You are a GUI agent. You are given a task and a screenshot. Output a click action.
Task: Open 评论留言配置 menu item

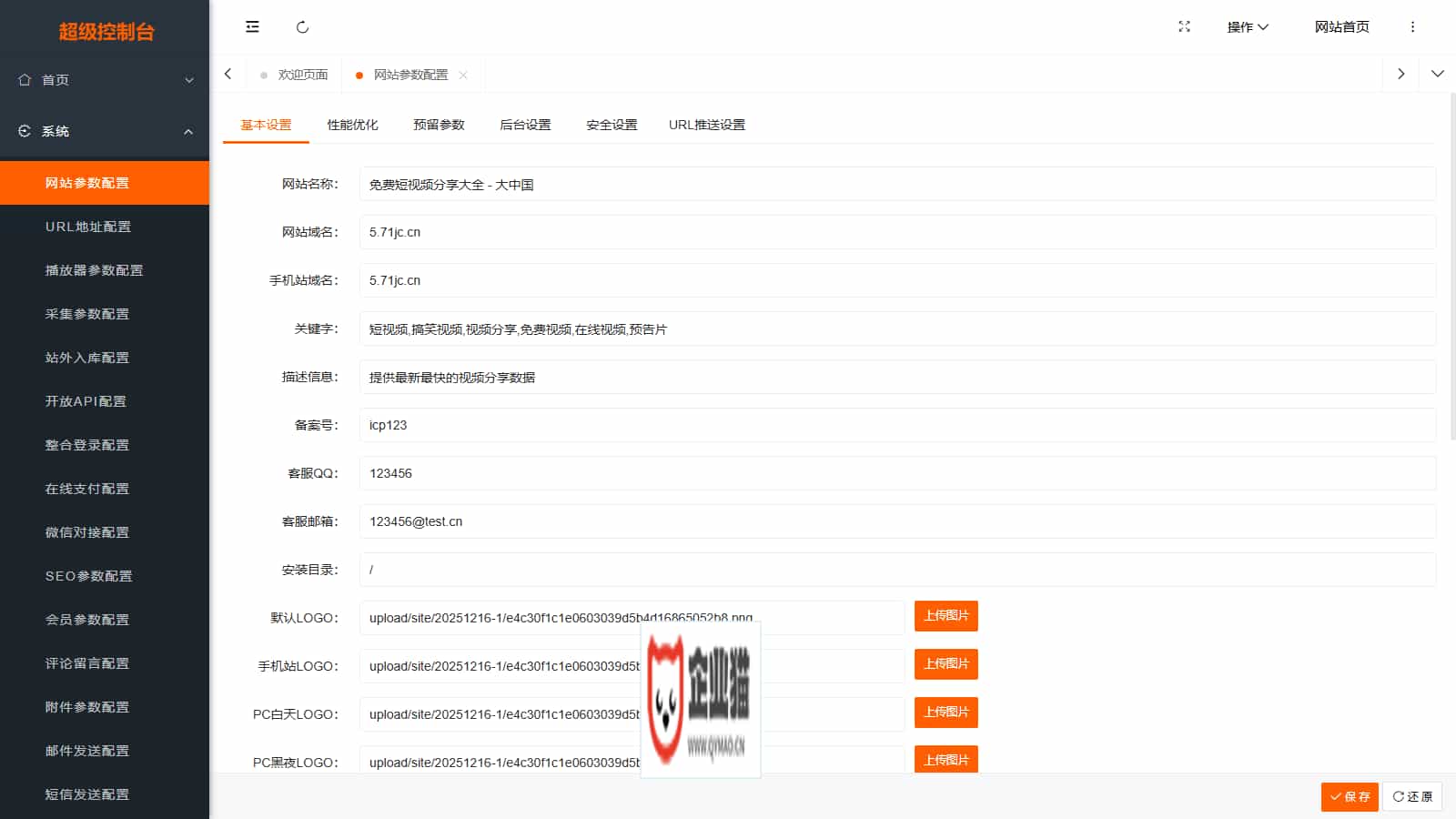point(105,663)
